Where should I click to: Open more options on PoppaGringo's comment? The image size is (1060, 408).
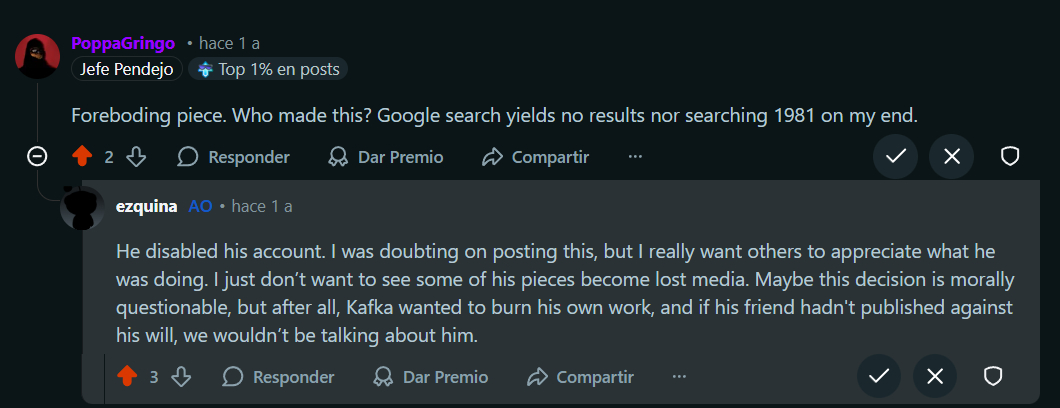pos(635,157)
